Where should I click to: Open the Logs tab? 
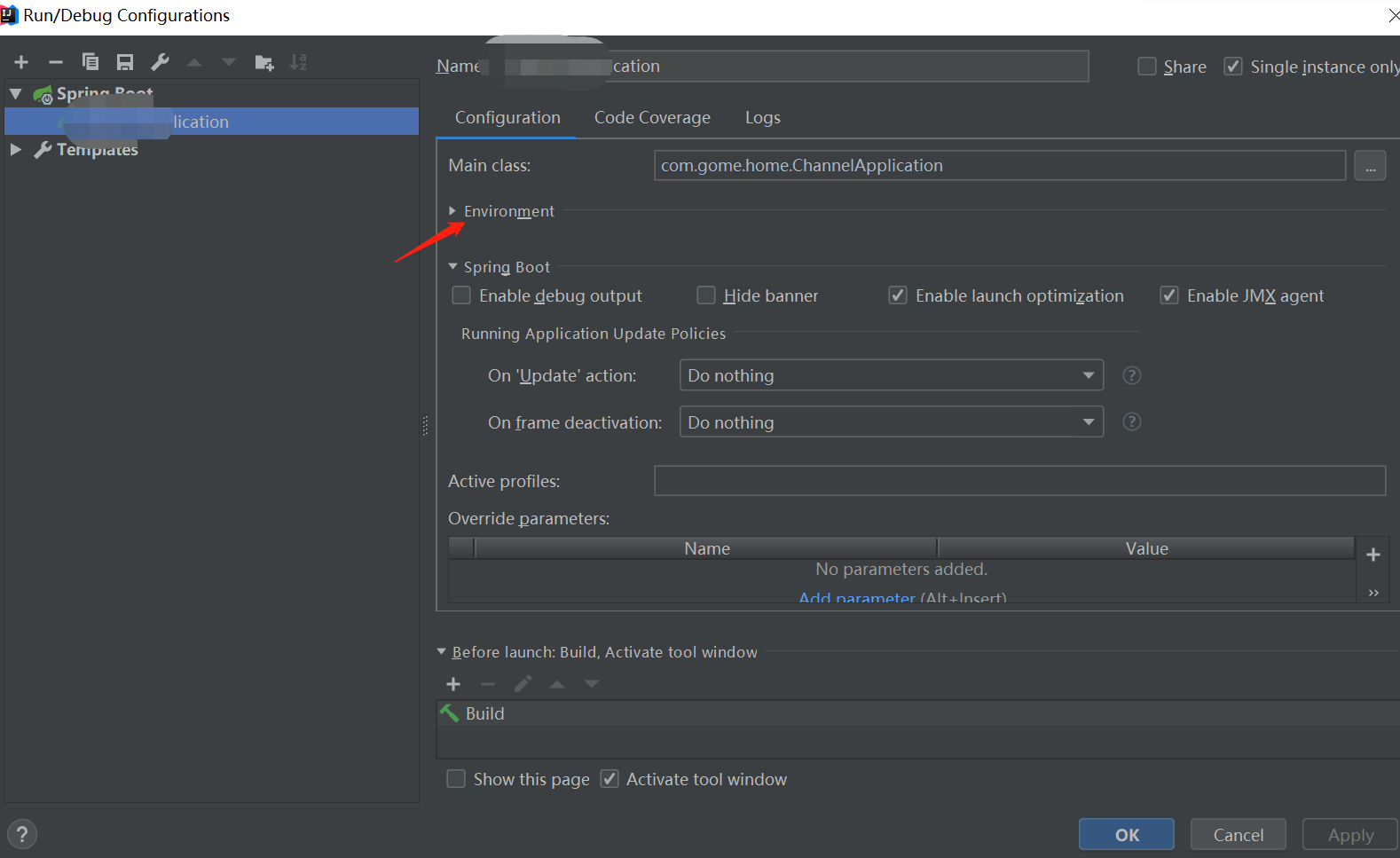tap(763, 118)
